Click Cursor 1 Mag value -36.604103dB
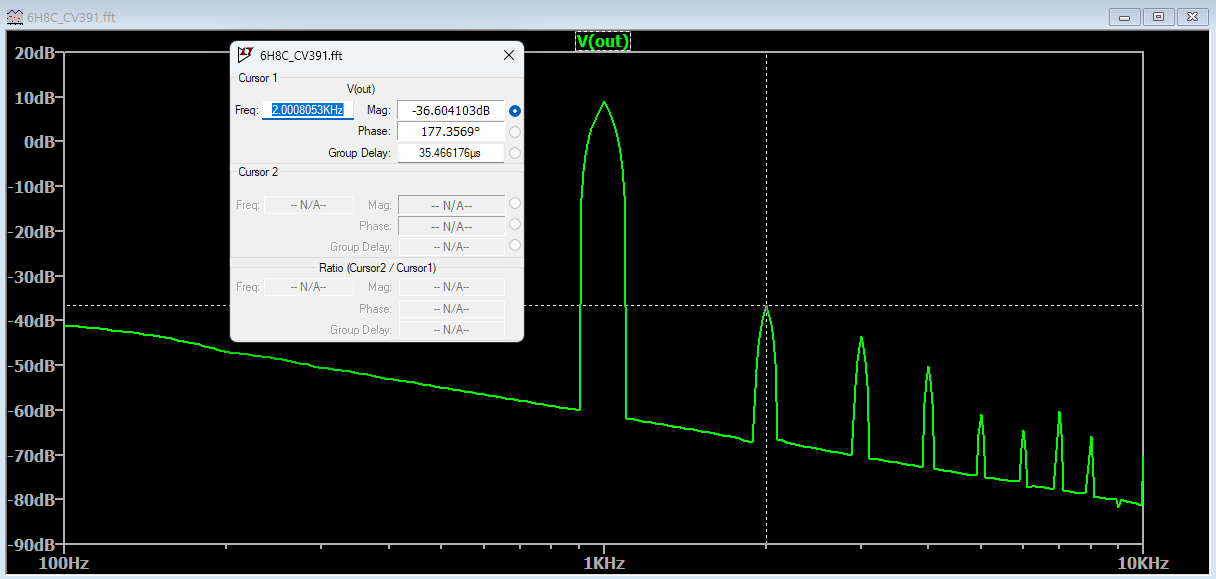 pyautogui.click(x=451, y=110)
